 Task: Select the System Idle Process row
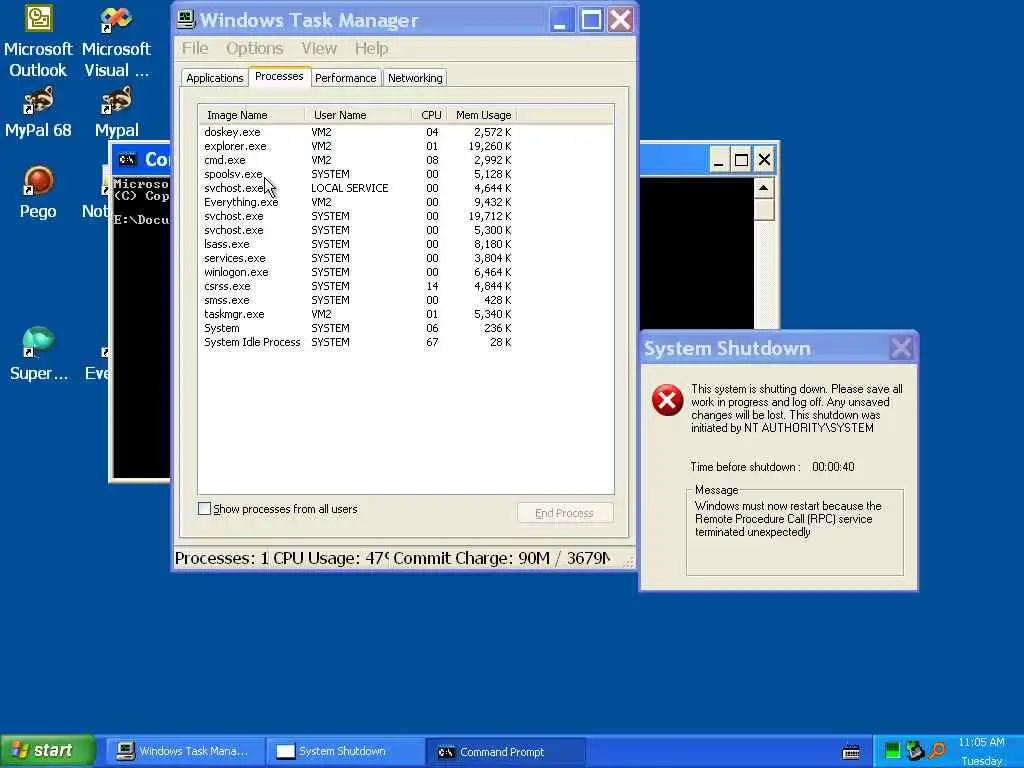(358, 342)
